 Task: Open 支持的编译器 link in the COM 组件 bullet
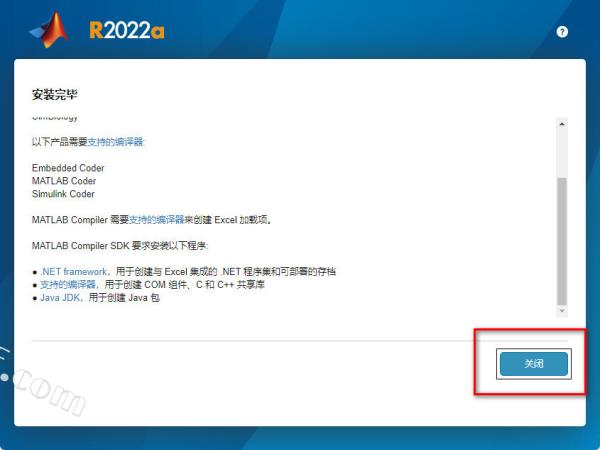click(62, 285)
